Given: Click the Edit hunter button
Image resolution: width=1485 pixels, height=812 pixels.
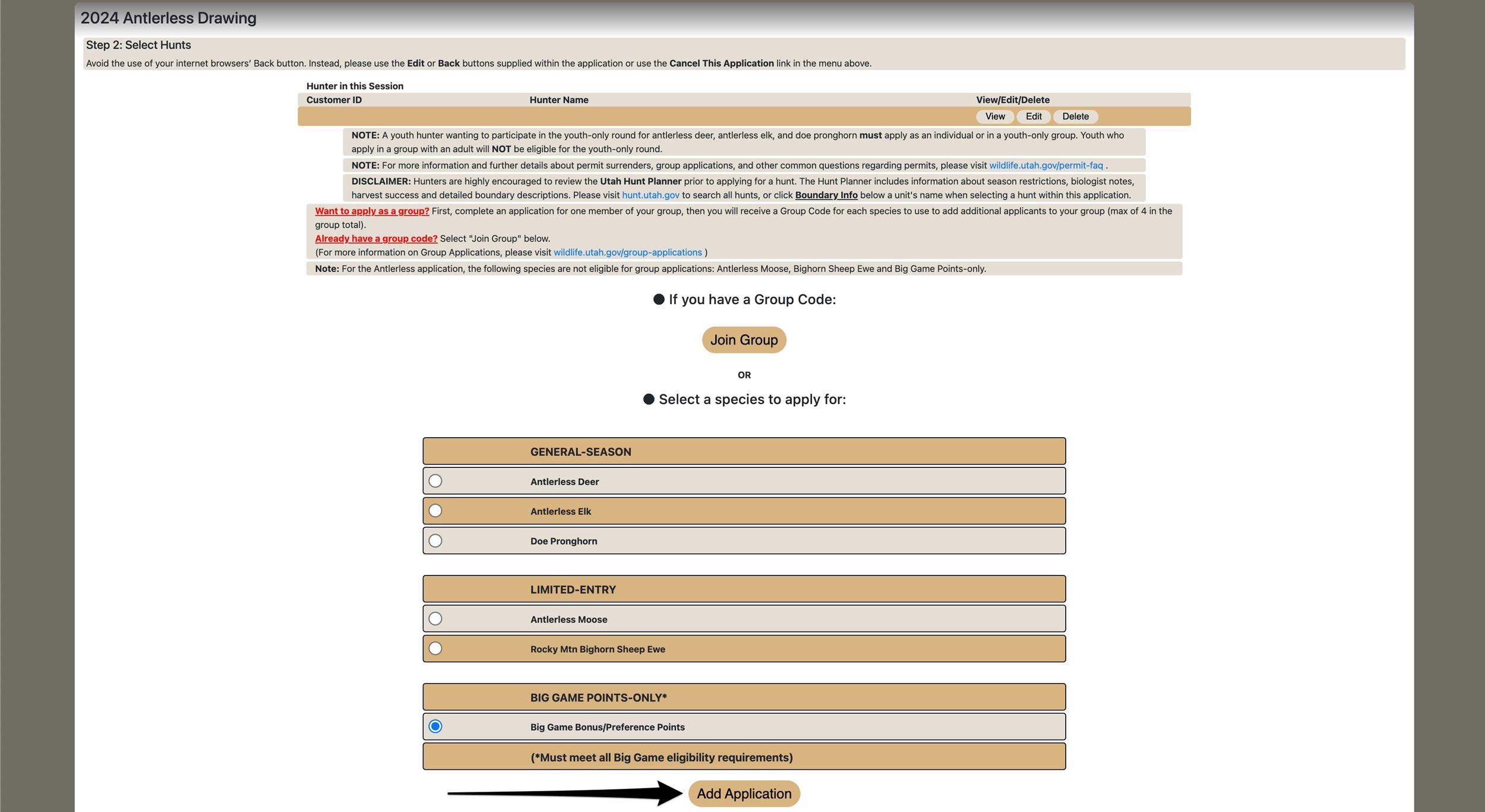Looking at the screenshot, I should [x=1034, y=116].
